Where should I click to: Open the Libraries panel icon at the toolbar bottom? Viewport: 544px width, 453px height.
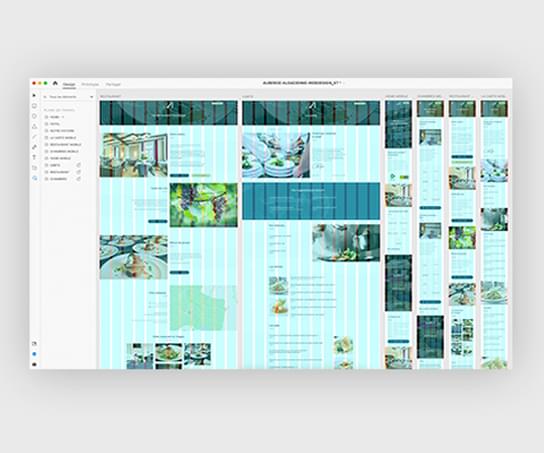point(34,344)
